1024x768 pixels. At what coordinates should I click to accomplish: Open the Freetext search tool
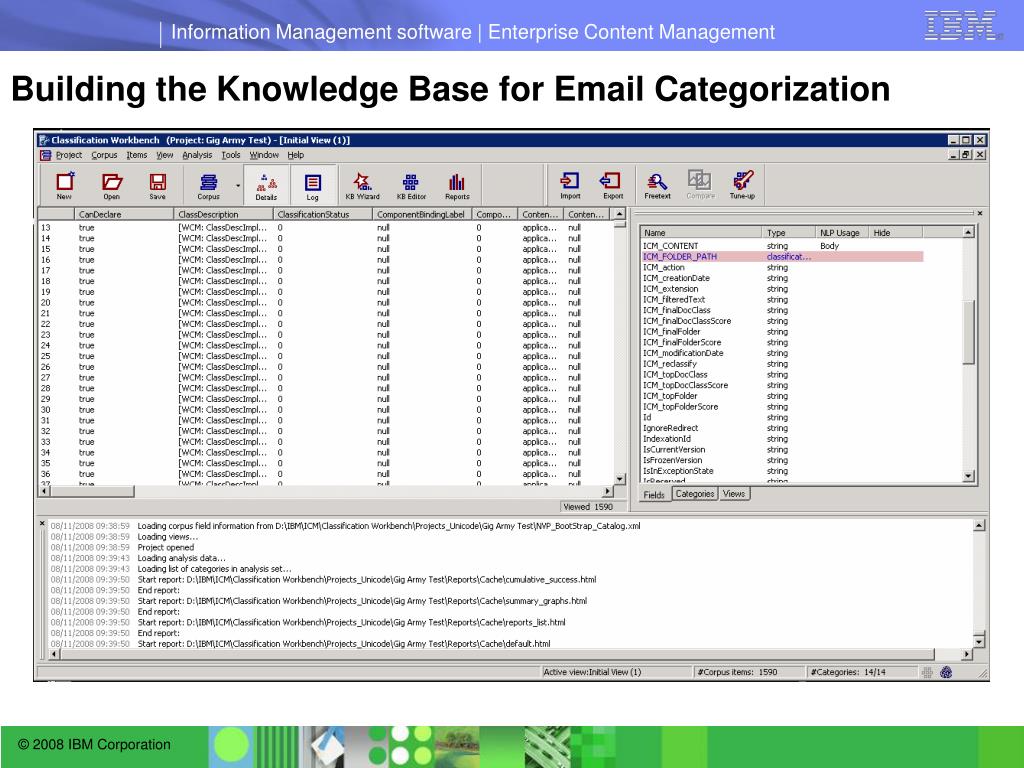[657, 184]
